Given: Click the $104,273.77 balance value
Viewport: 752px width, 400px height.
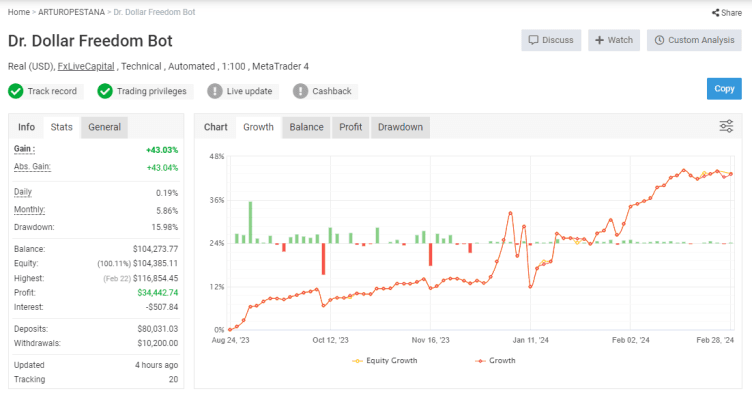Looking at the screenshot, I should point(155,249).
